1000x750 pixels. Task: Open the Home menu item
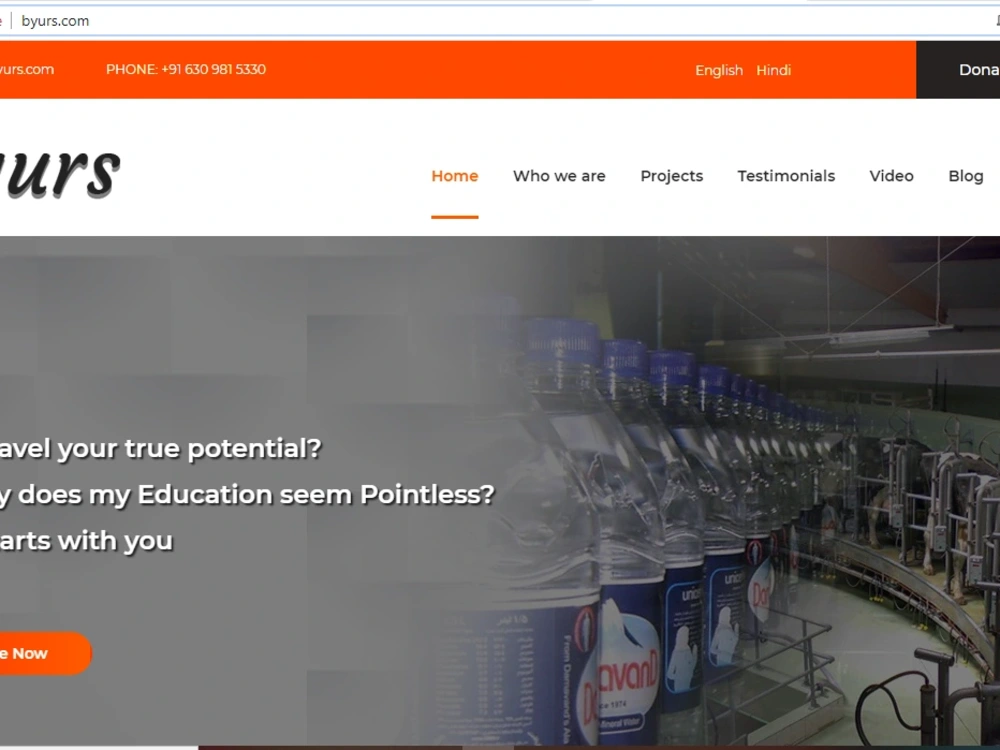(455, 176)
